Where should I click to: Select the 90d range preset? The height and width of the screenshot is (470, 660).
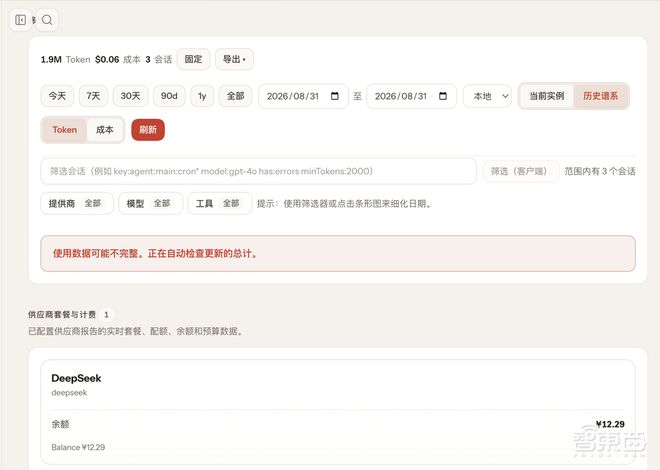(169, 96)
